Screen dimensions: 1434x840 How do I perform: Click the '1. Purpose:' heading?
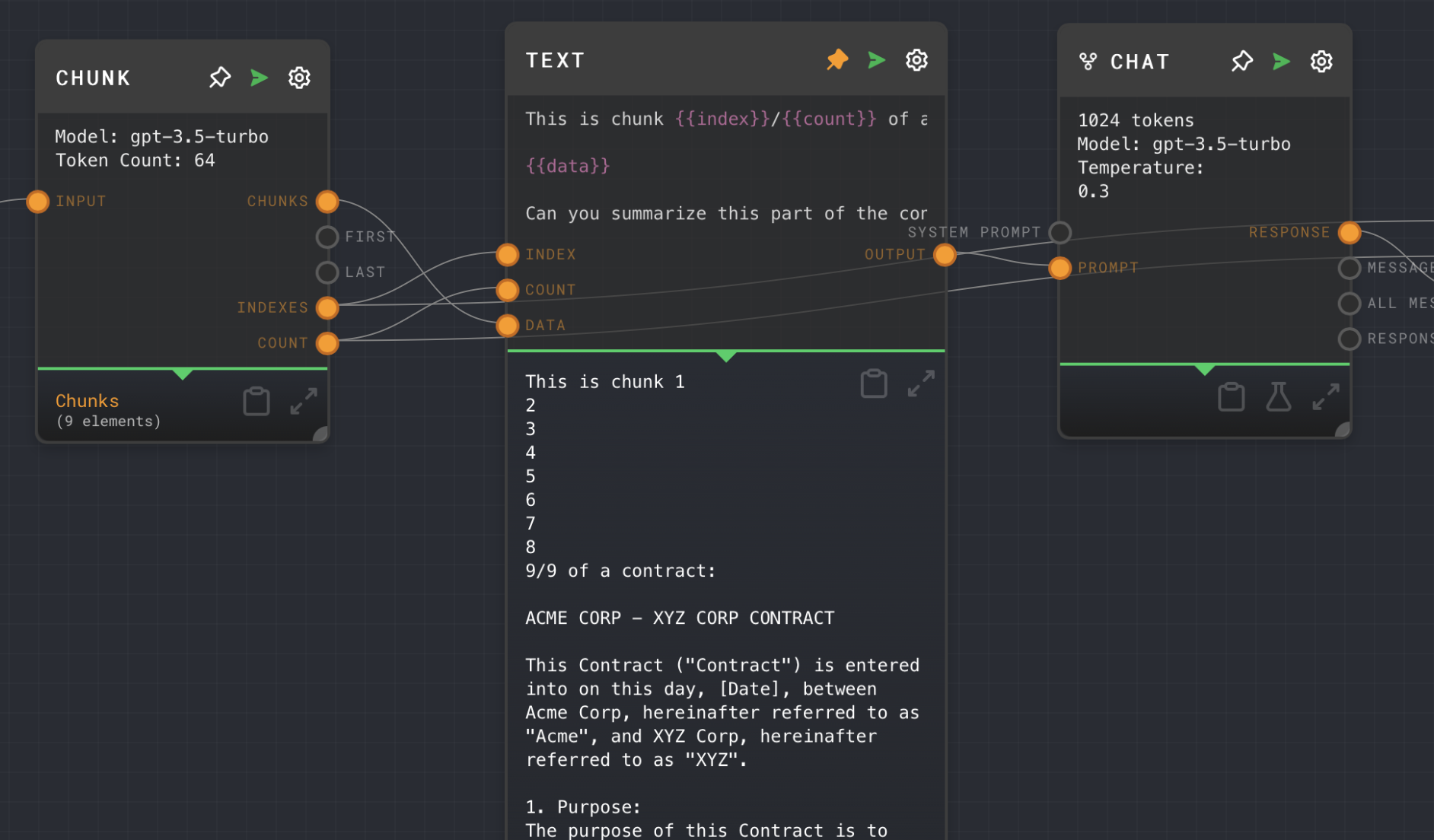pyautogui.click(x=583, y=807)
